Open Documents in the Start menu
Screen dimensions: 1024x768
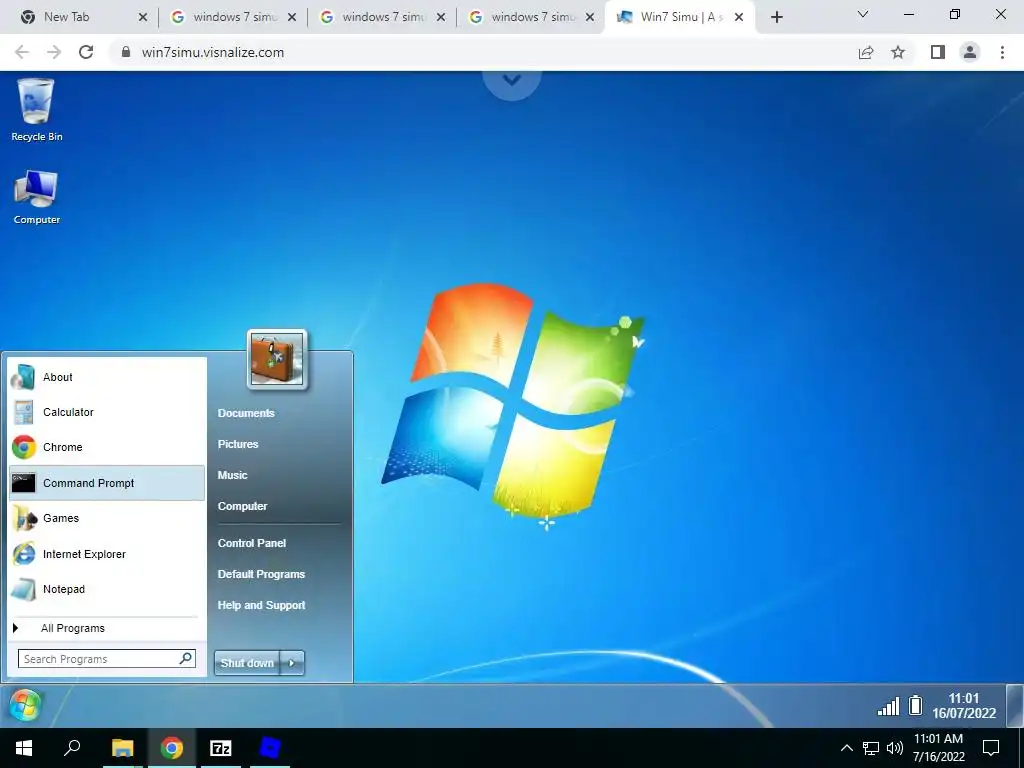click(x=246, y=413)
